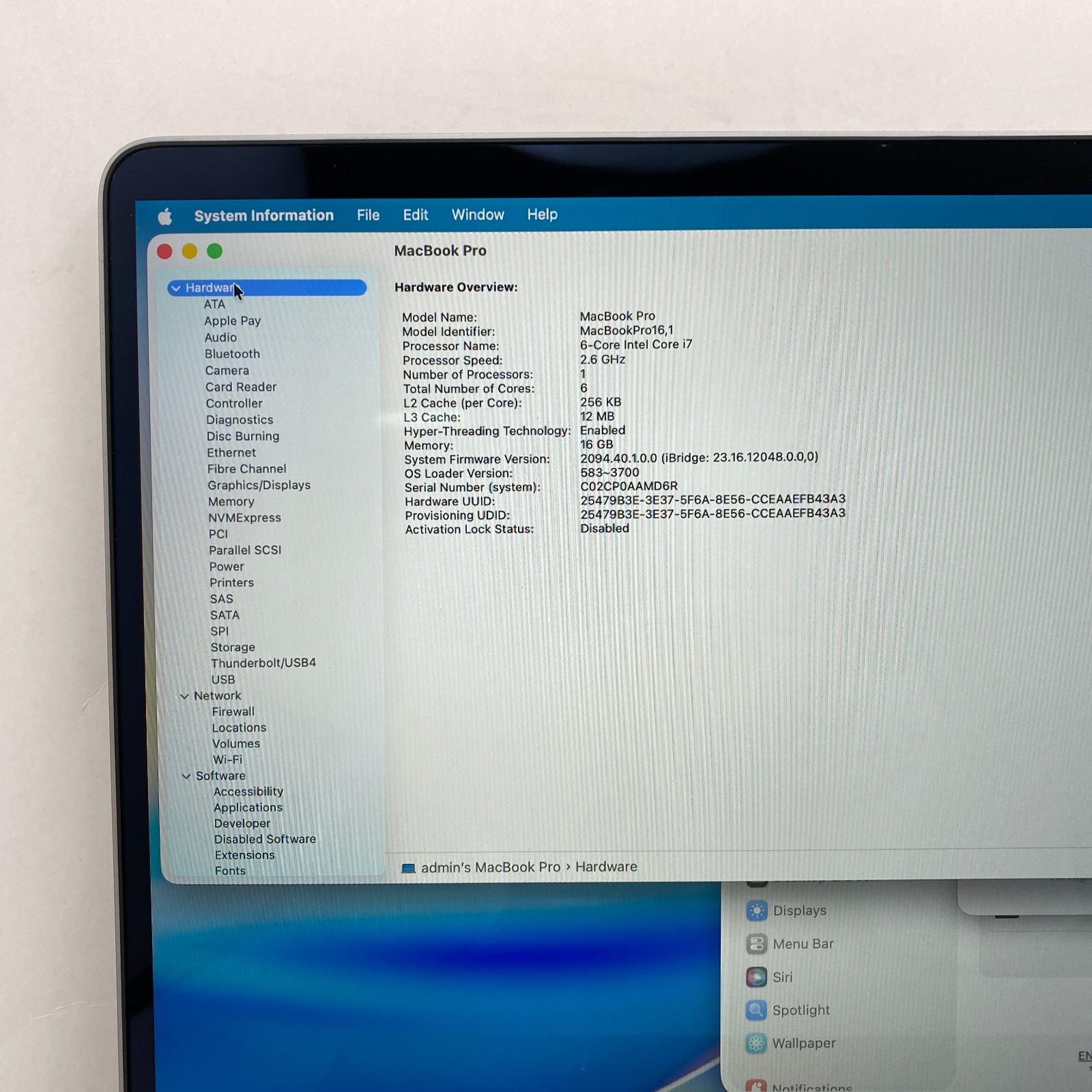Open the Help menu

542,214
